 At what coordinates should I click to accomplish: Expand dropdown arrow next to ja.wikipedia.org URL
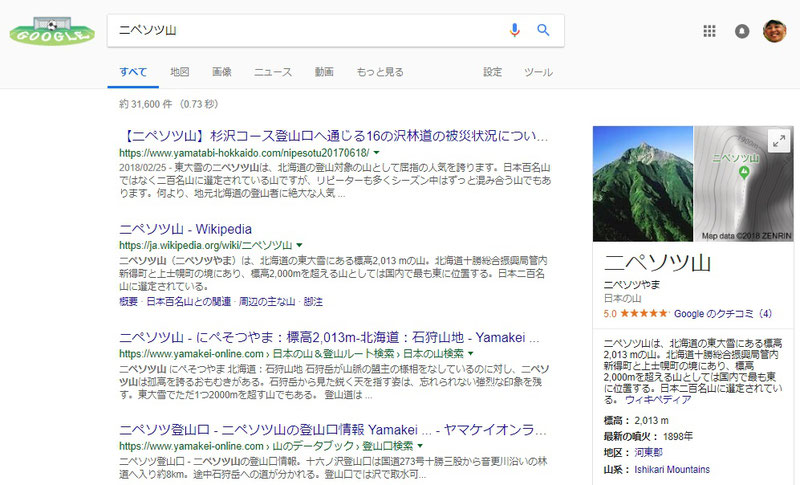299,245
